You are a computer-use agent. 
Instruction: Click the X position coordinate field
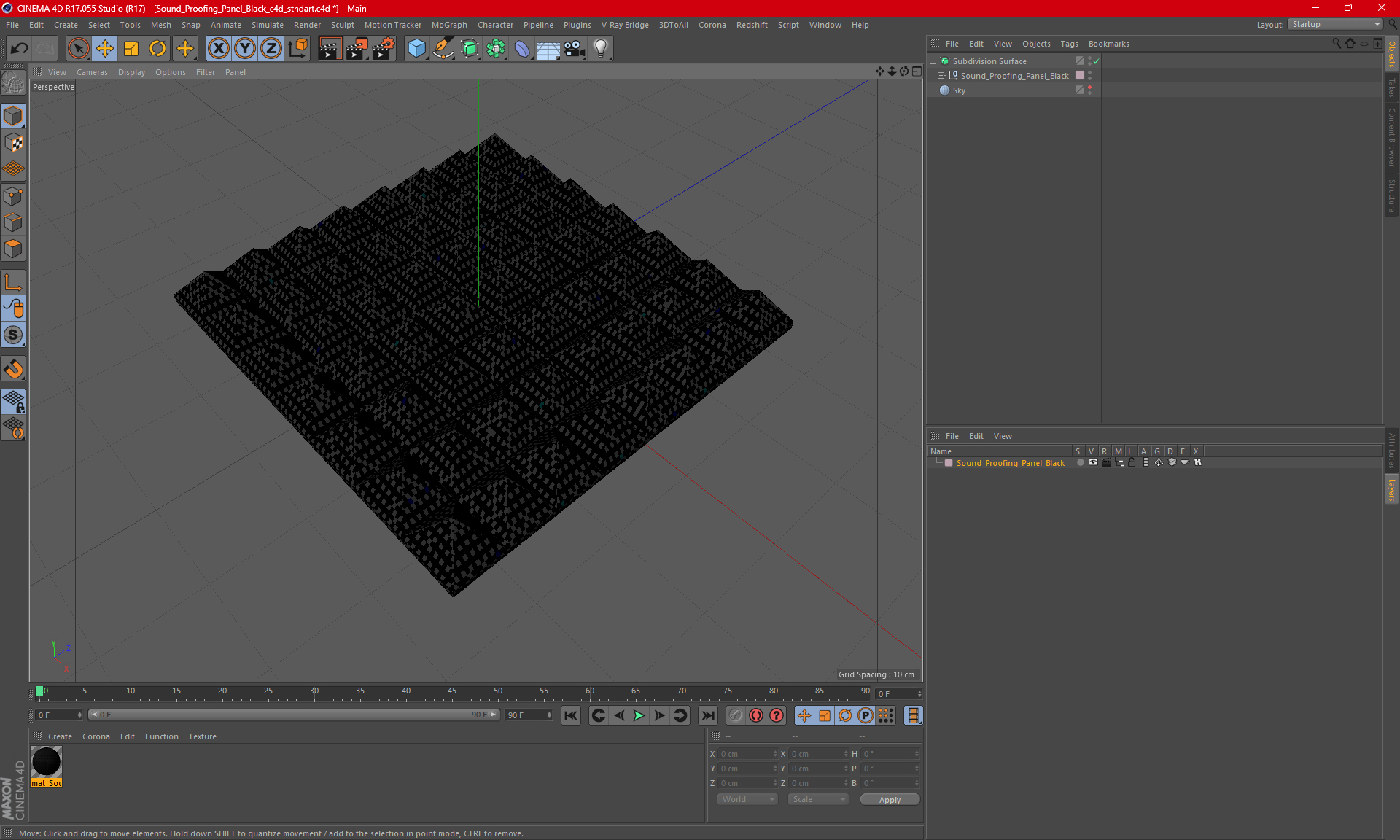pyautogui.click(x=747, y=754)
